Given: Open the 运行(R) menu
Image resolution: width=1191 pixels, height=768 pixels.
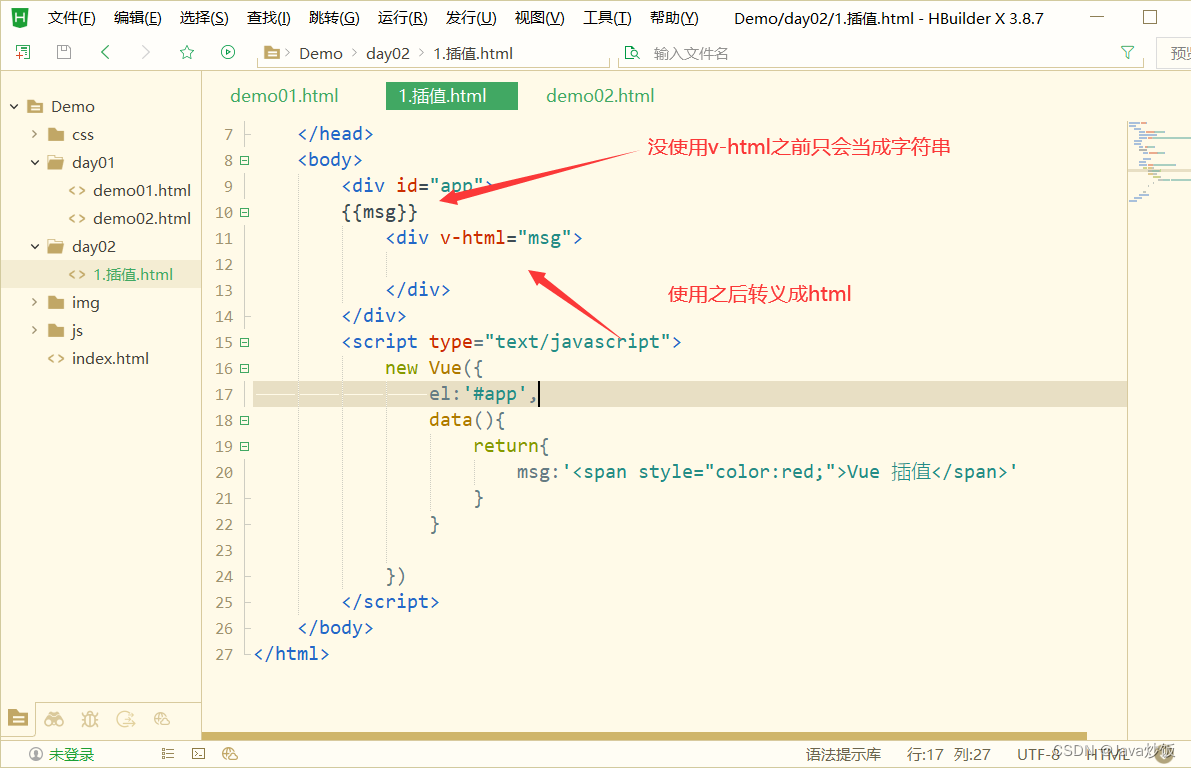Looking at the screenshot, I should pos(403,18).
